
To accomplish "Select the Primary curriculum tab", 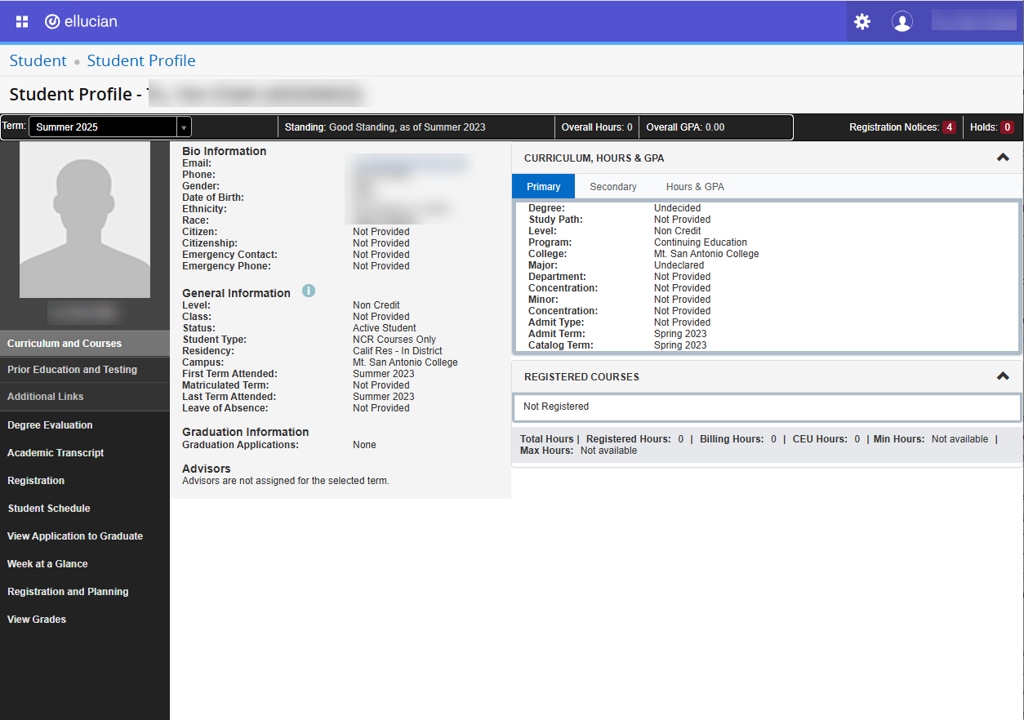I will pyautogui.click(x=543, y=187).
